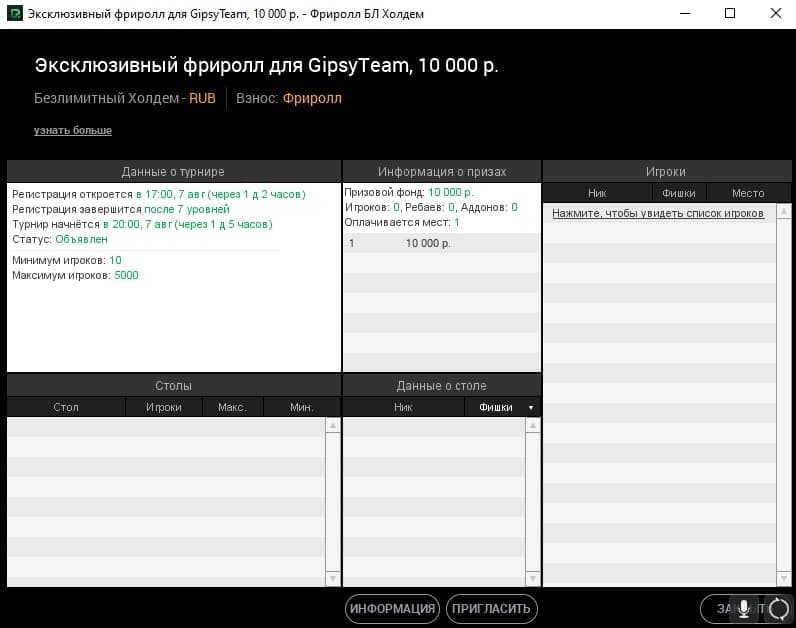796x628 pixels.
Task: Click the Данные о турнире panel header
Action: coord(174,172)
